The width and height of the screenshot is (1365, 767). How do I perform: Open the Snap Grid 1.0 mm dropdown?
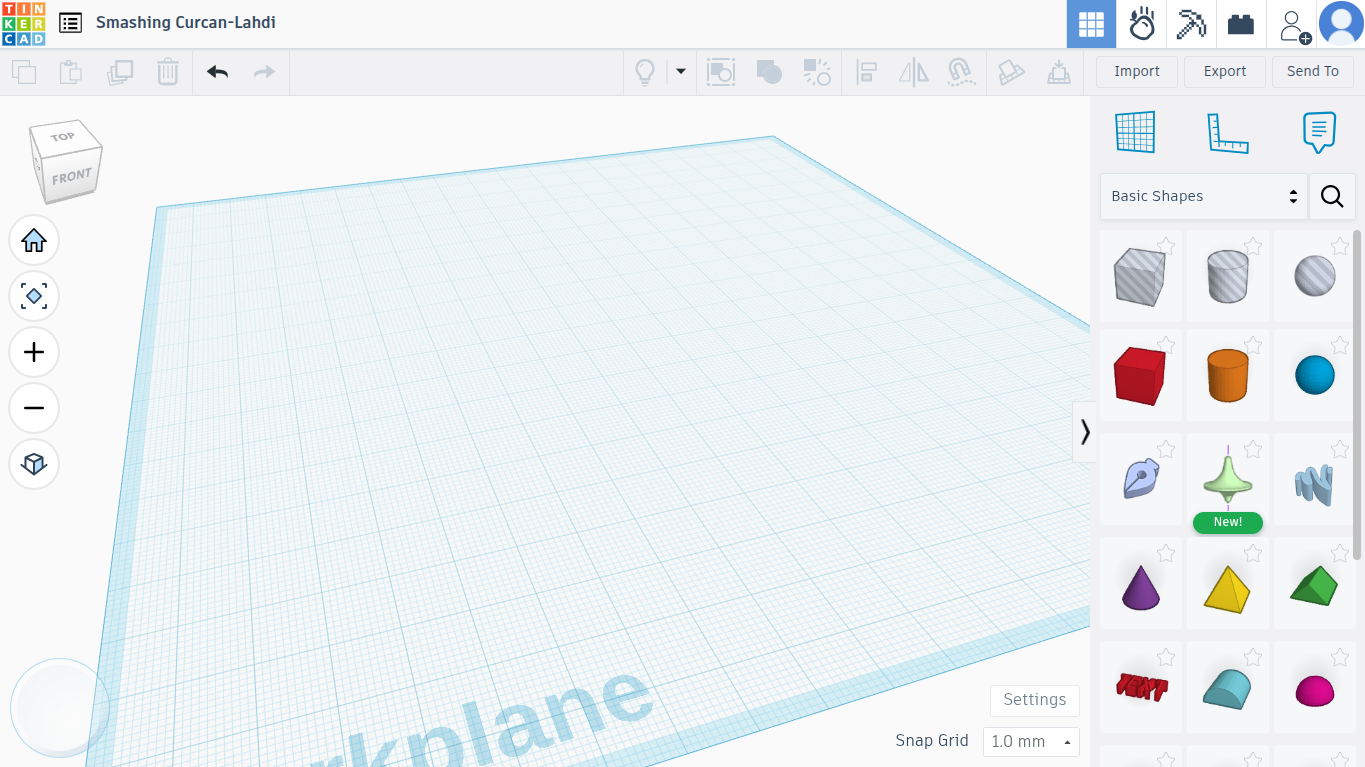pyautogui.click(x=1031, y=741)
